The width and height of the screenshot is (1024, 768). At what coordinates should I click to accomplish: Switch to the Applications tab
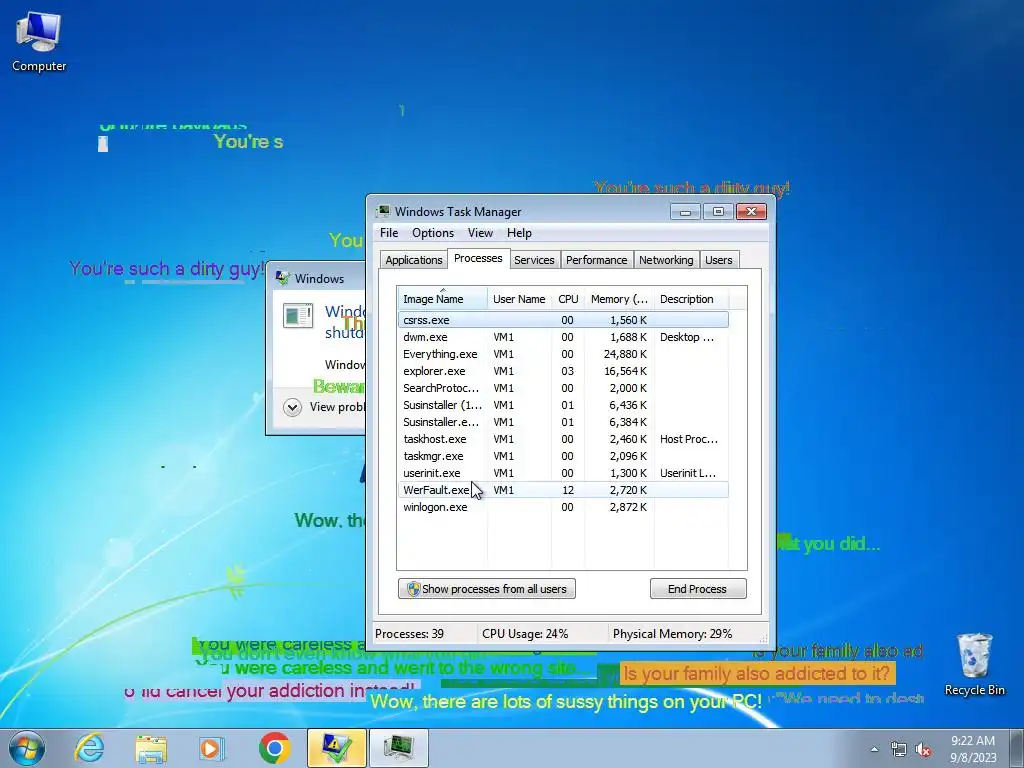[413, 260]
